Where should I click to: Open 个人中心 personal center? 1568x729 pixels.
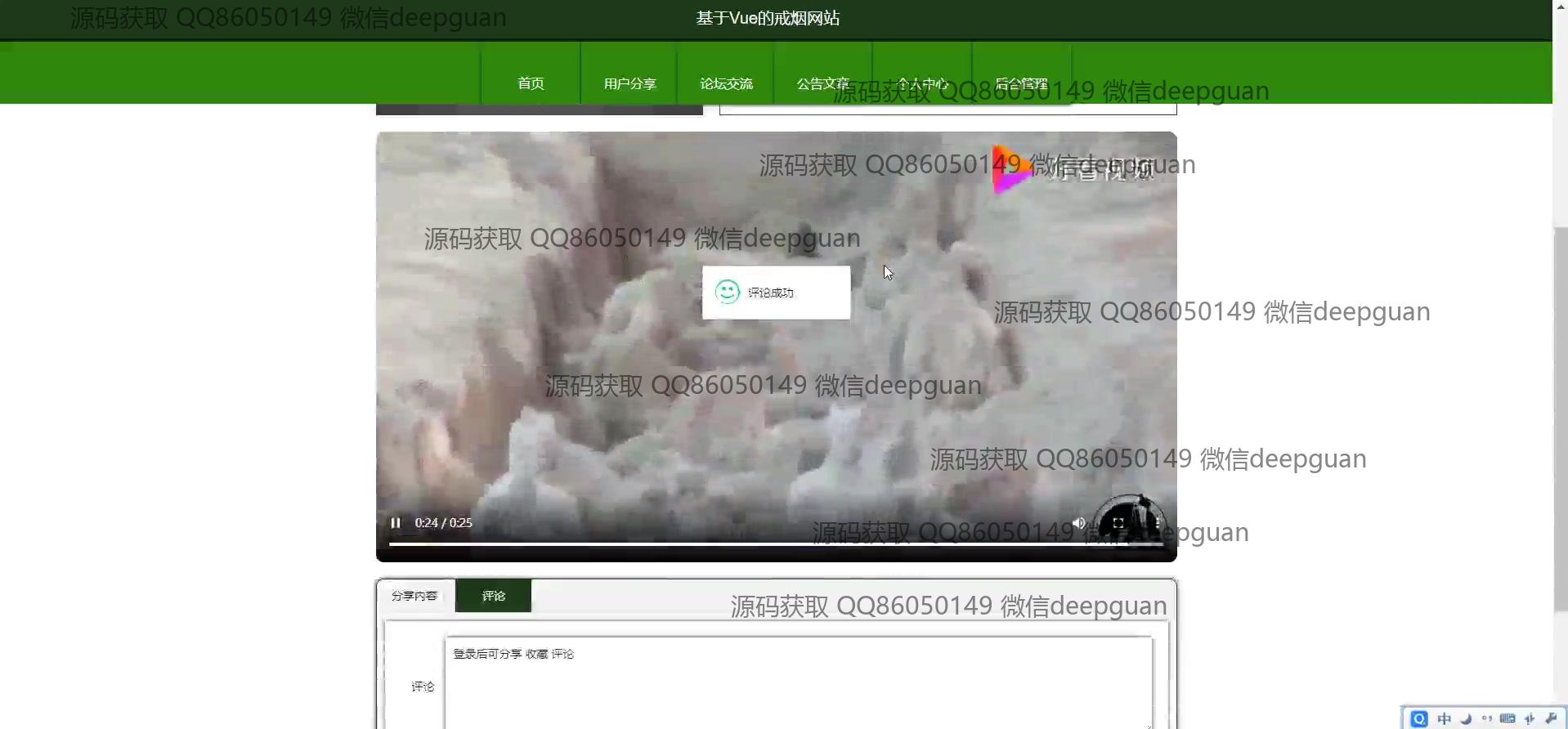(x=922, y=83)
